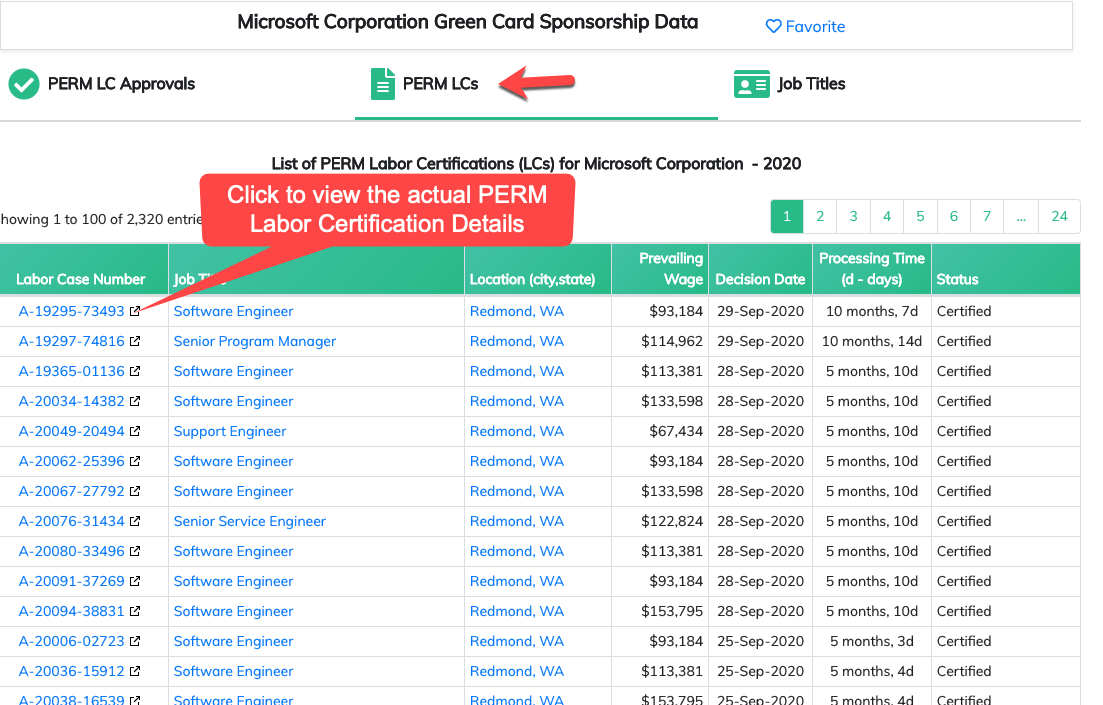Click the List of PERM Labor Certifications heading
This screenshot has height=705, width=1103.
coord(536,164)
